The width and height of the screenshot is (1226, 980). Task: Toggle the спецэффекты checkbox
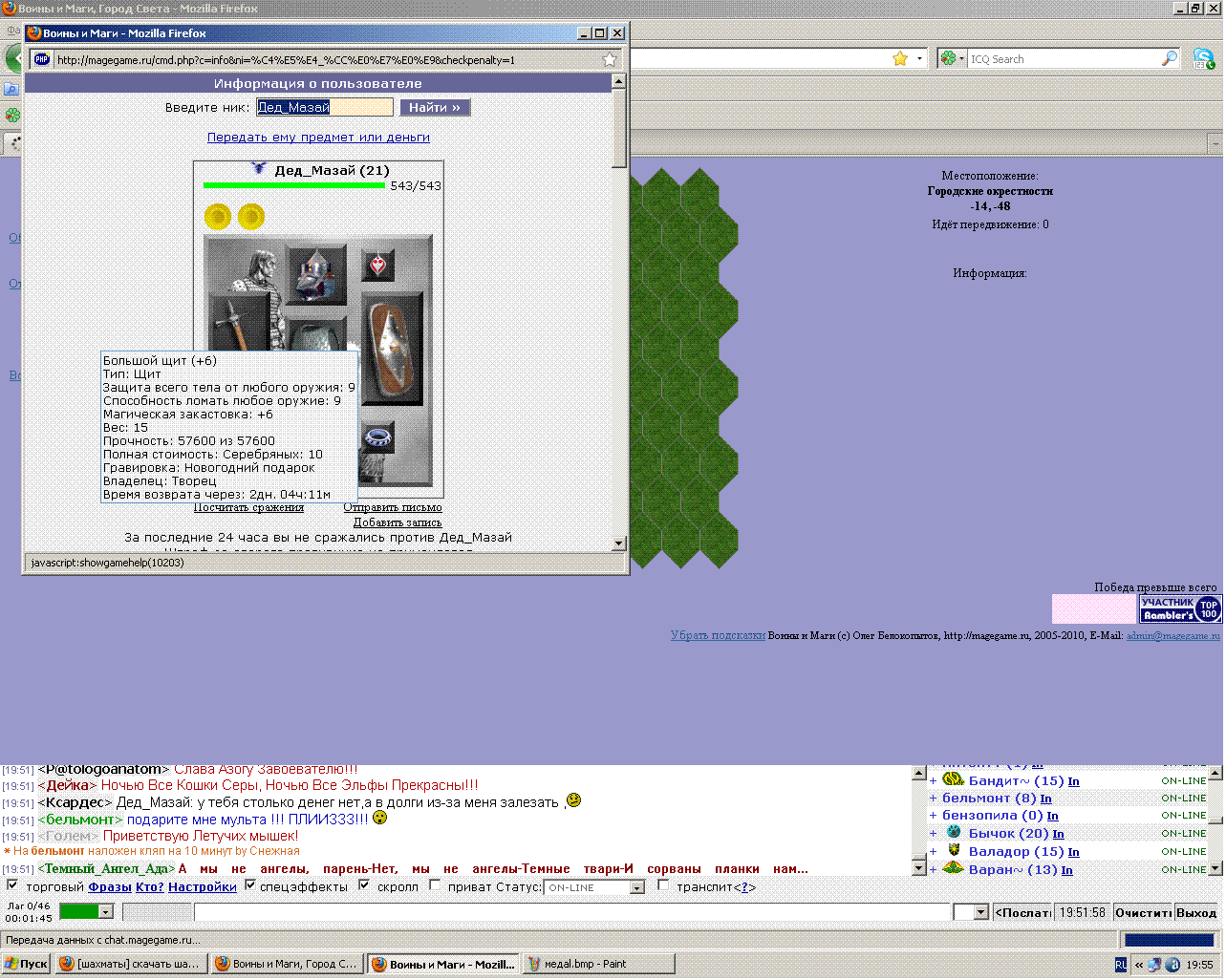pyautogui.click(x=250, y=885)
